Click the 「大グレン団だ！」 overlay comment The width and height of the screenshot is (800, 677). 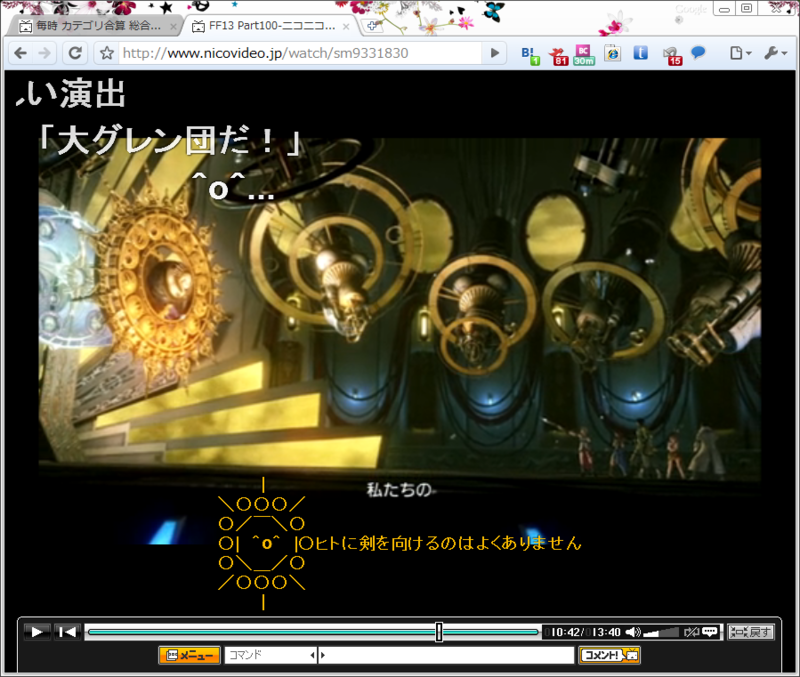[x=169, y=140]
